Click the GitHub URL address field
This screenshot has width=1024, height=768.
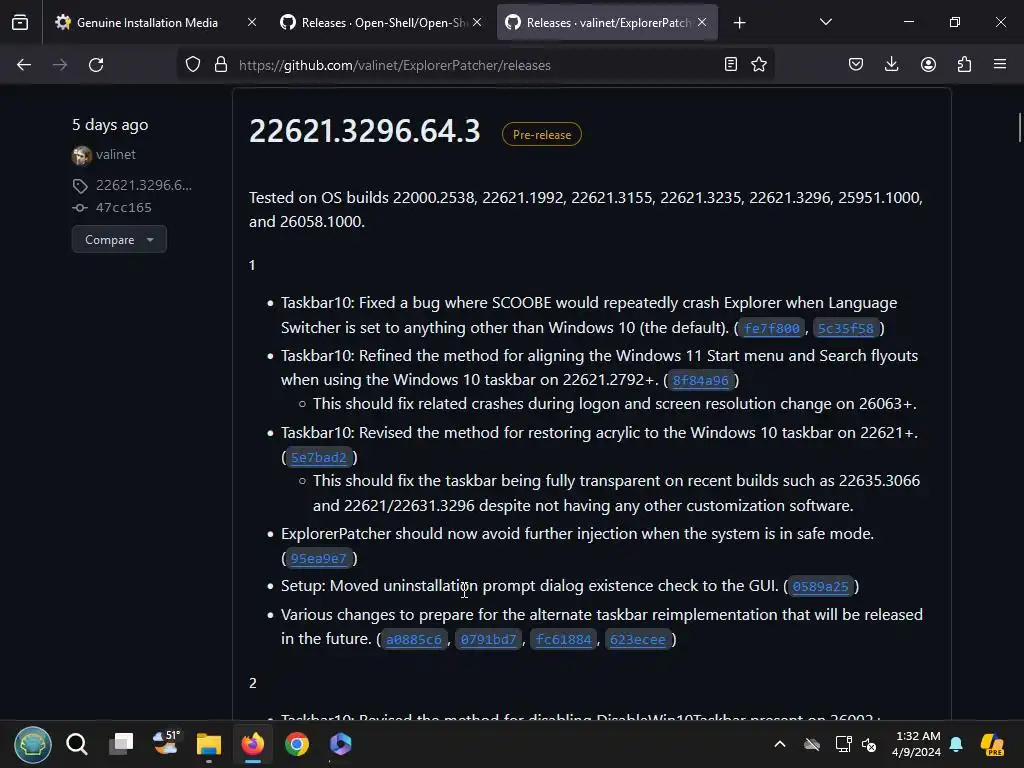pos(475,65)
